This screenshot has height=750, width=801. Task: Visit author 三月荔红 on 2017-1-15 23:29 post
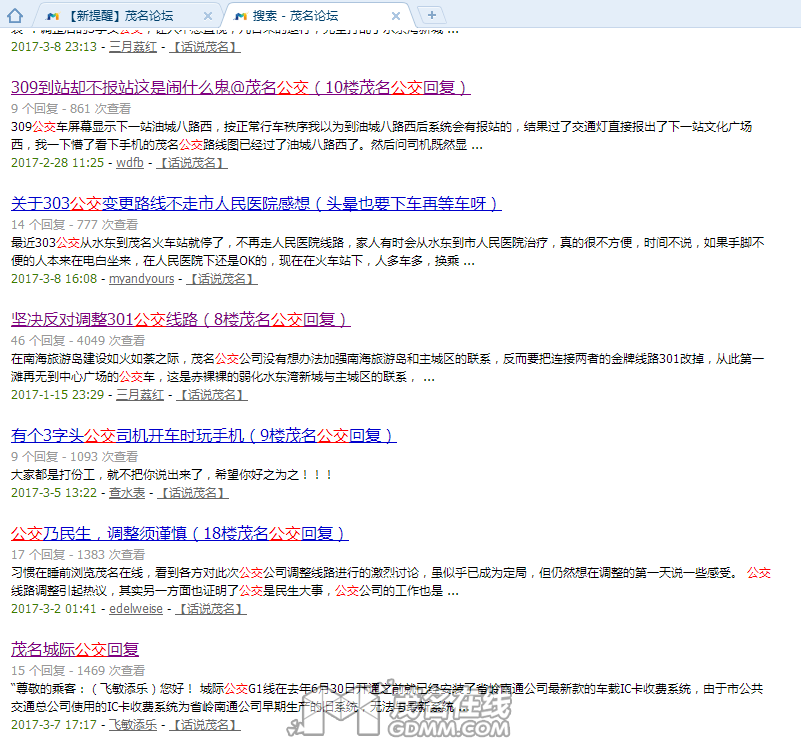pos(140,394)
